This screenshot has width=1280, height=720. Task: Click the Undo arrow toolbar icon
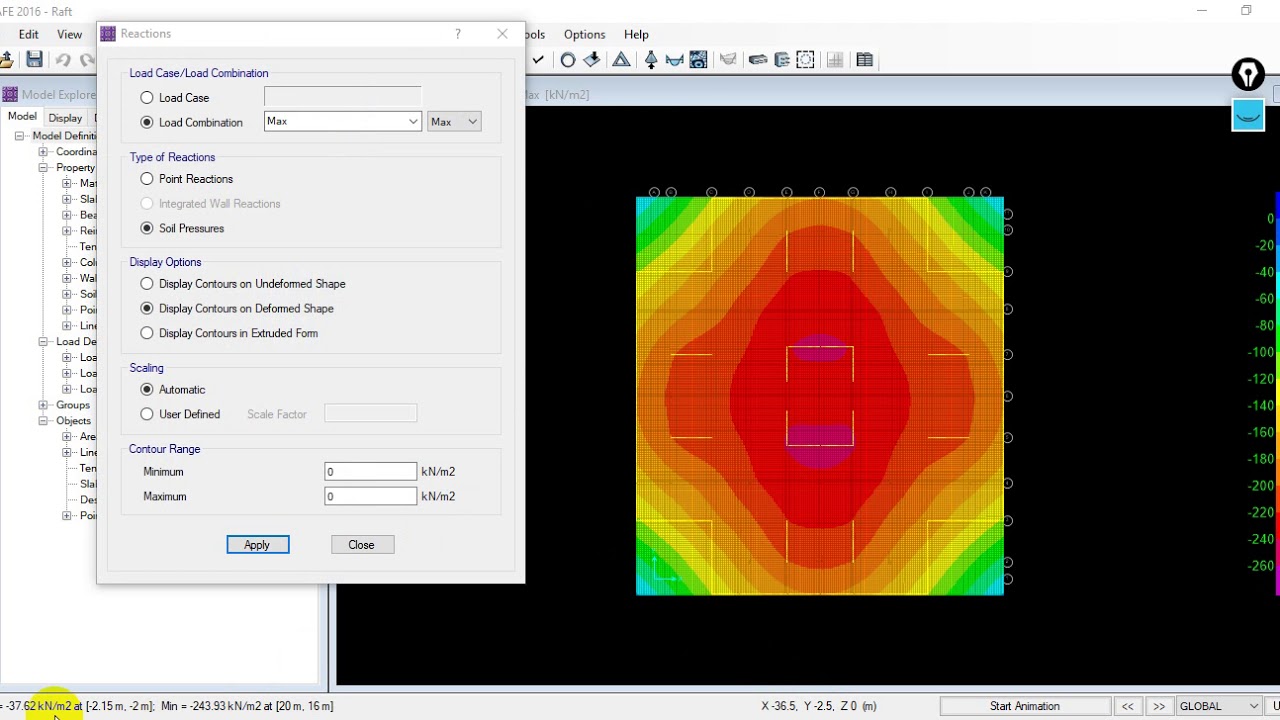[63, 60]
